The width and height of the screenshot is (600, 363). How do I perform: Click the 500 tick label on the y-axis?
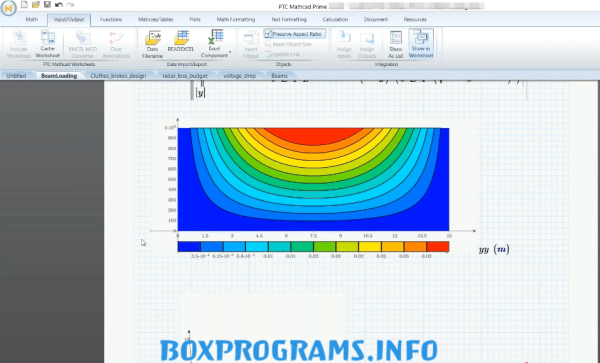[x=172, y=179]
